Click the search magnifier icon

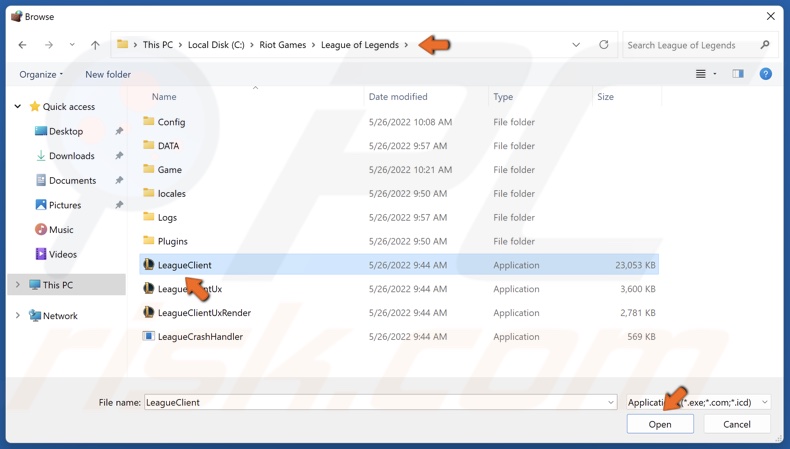pyautogui.click(x=765, y=45)
